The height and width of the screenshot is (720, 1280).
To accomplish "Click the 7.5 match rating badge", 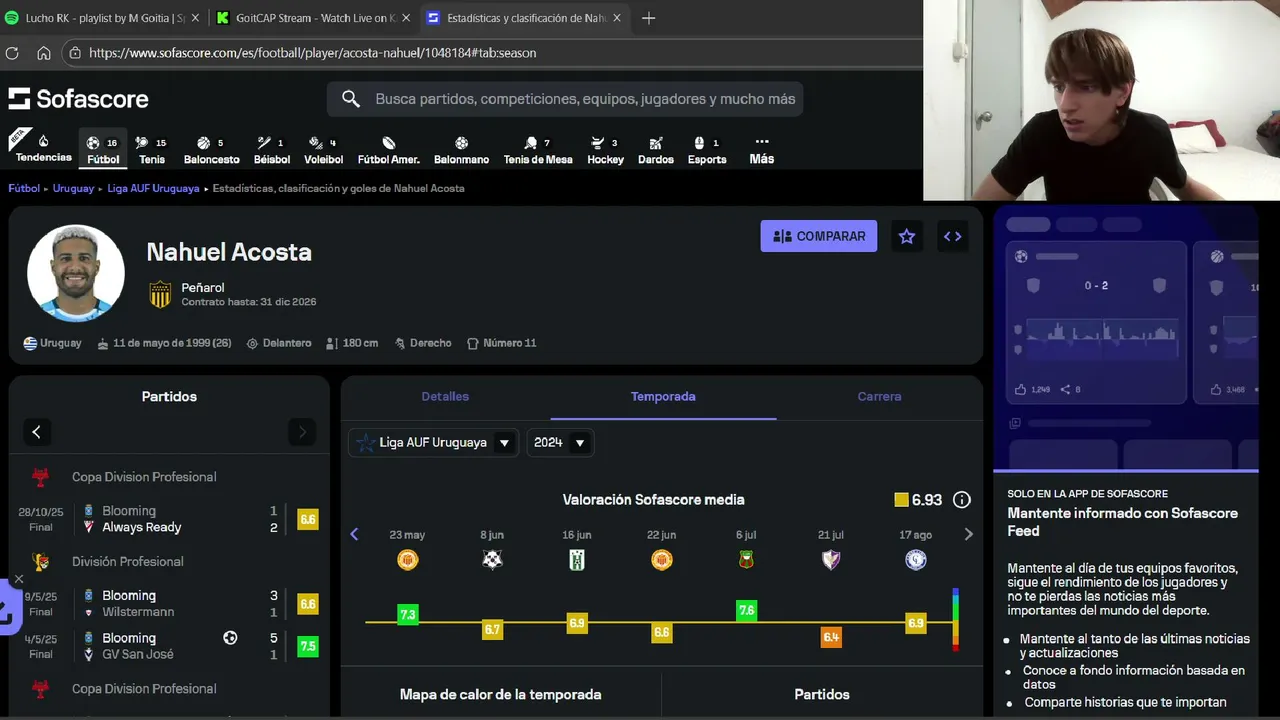I will (x=308, y=646).
